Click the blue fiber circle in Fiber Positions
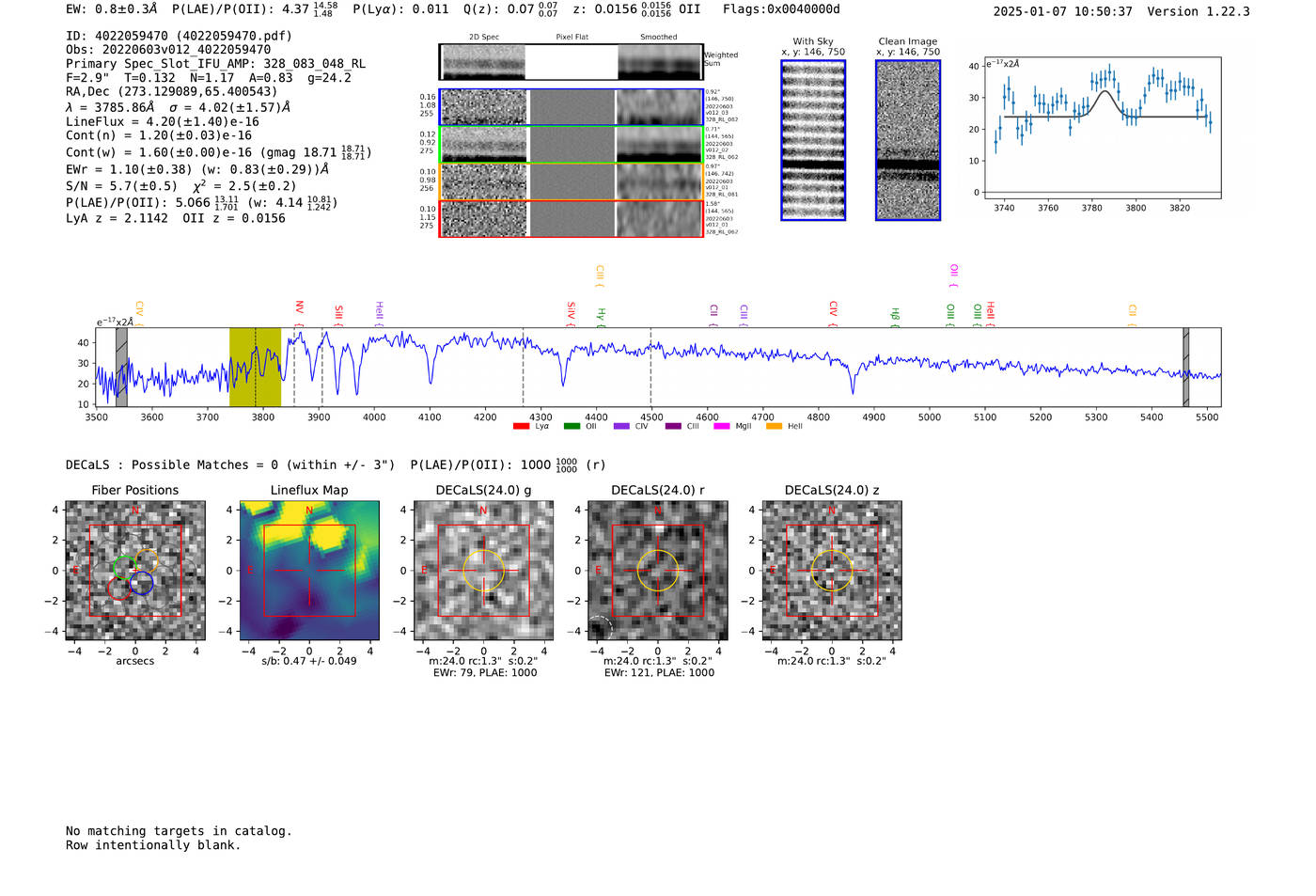 tap(141, 583)
